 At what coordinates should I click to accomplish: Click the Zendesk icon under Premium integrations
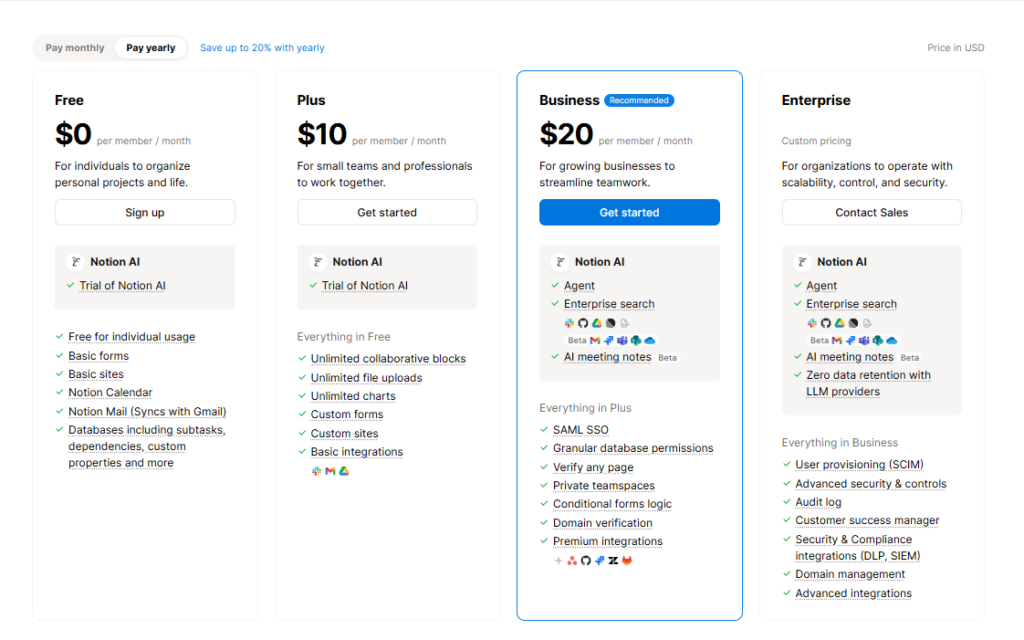pyautogui.click(x=613, y=560)
